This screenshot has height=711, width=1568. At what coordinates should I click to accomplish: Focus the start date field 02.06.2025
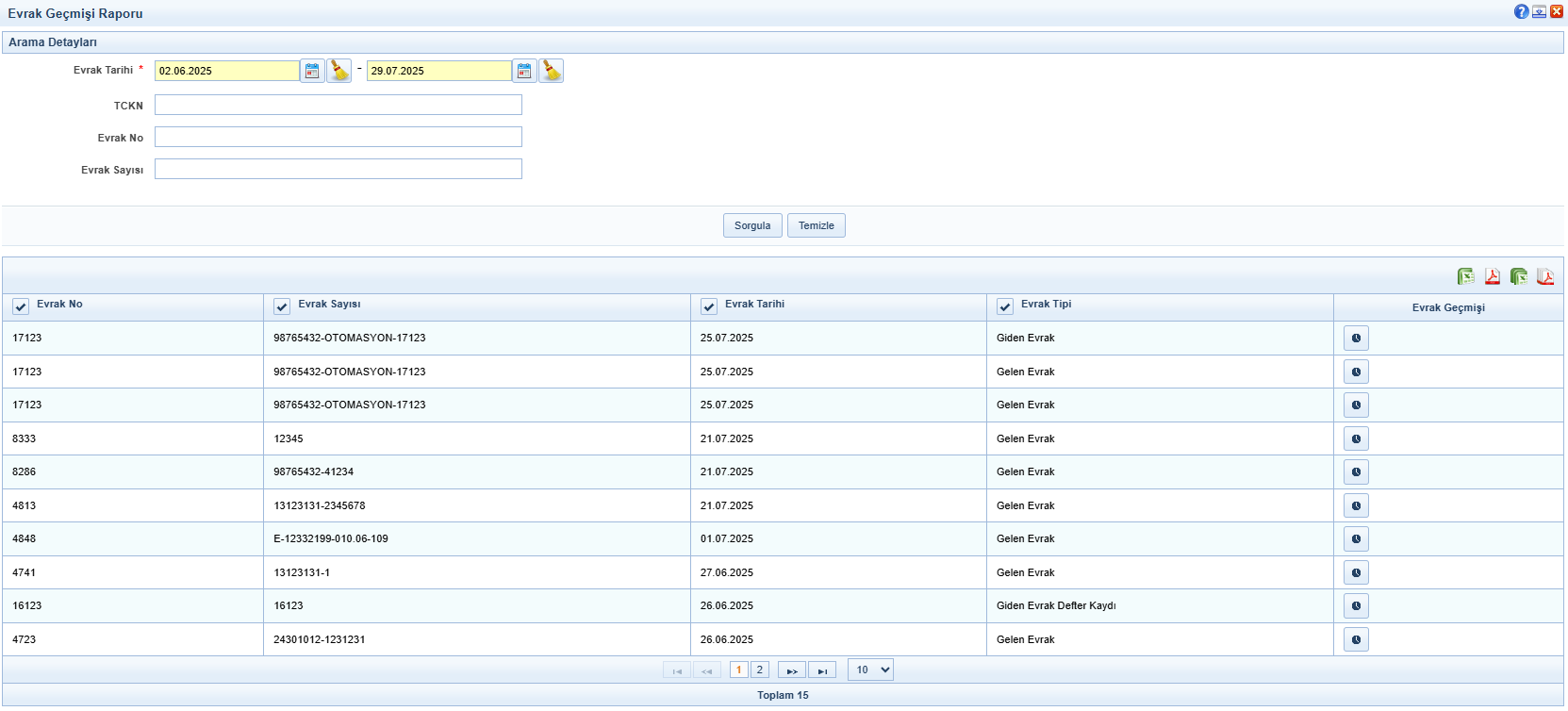click(227, 71)
